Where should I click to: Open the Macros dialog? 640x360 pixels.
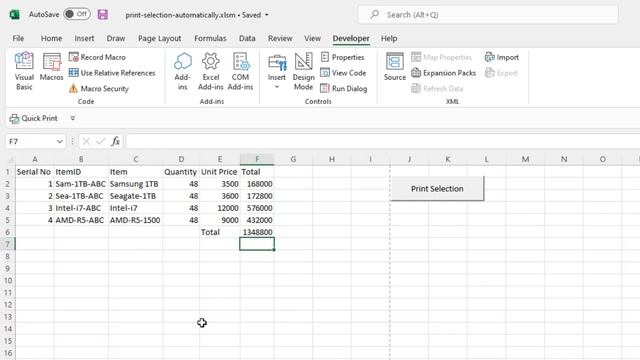click(51, 67)
